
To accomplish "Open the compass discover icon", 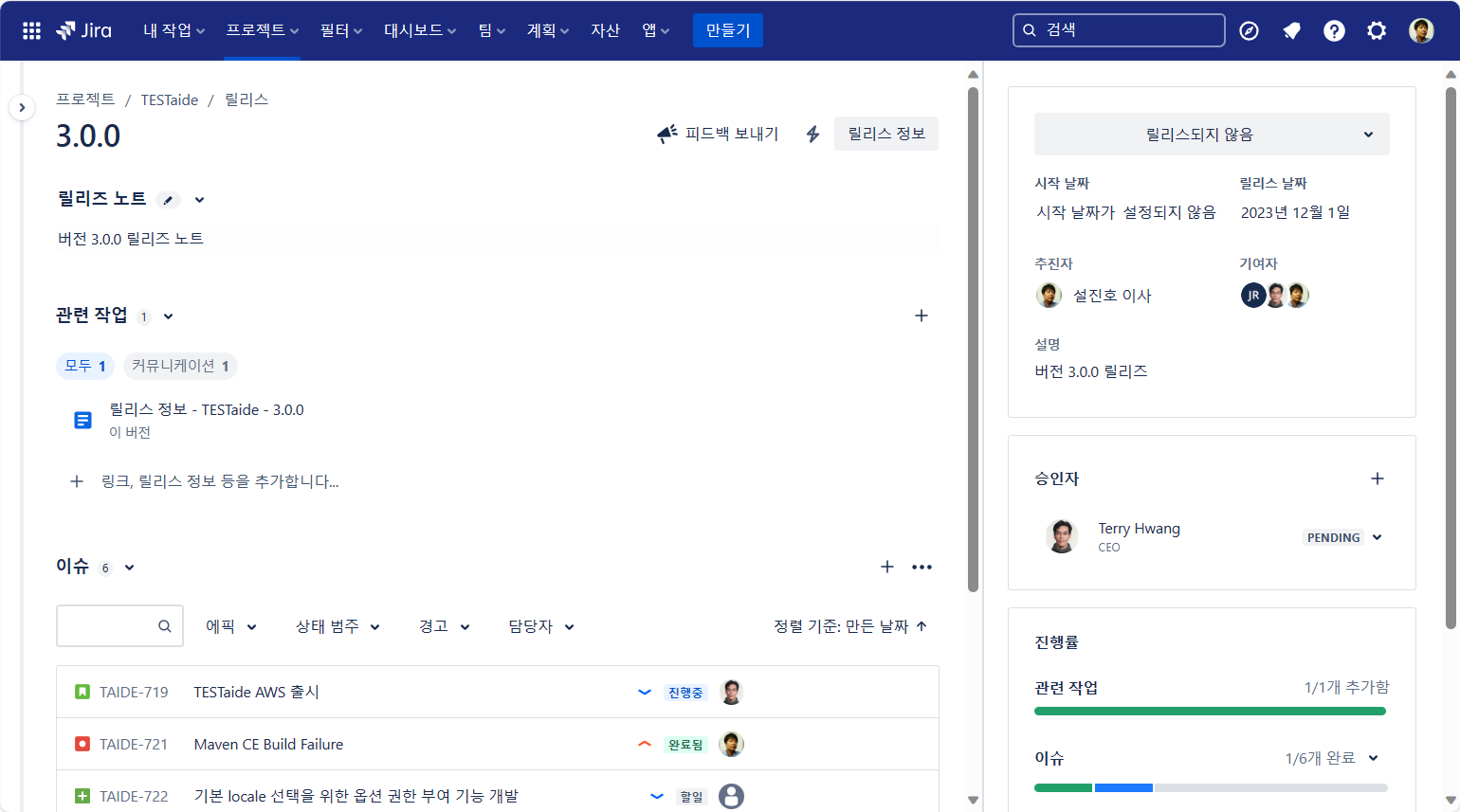I will (1249, 30).
